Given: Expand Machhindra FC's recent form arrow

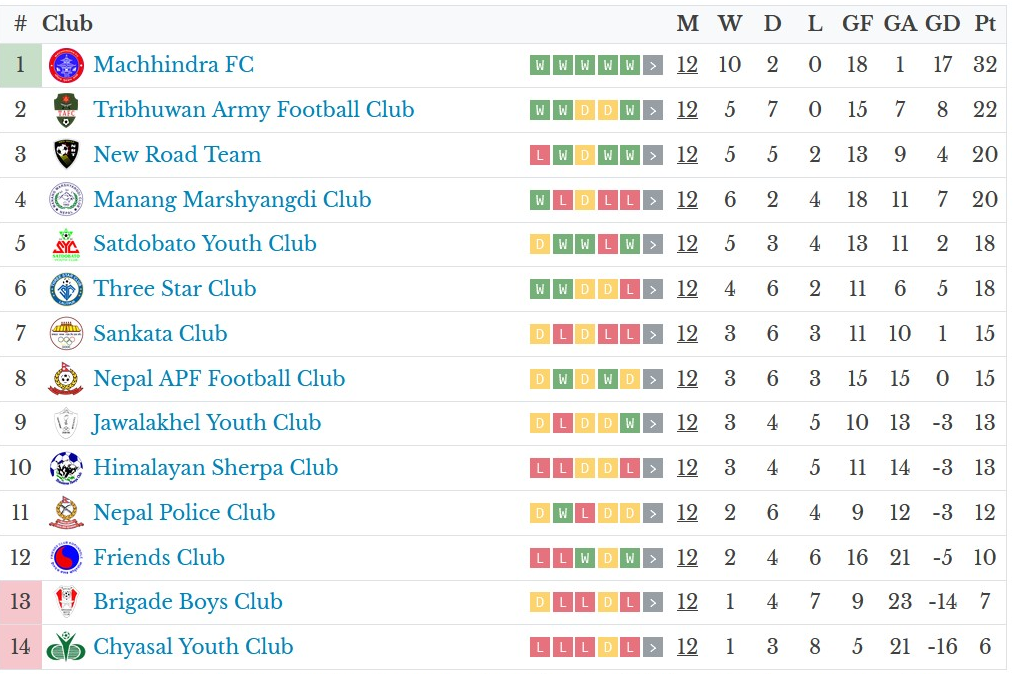Looking at the screenshot, I should pos(653,66).
